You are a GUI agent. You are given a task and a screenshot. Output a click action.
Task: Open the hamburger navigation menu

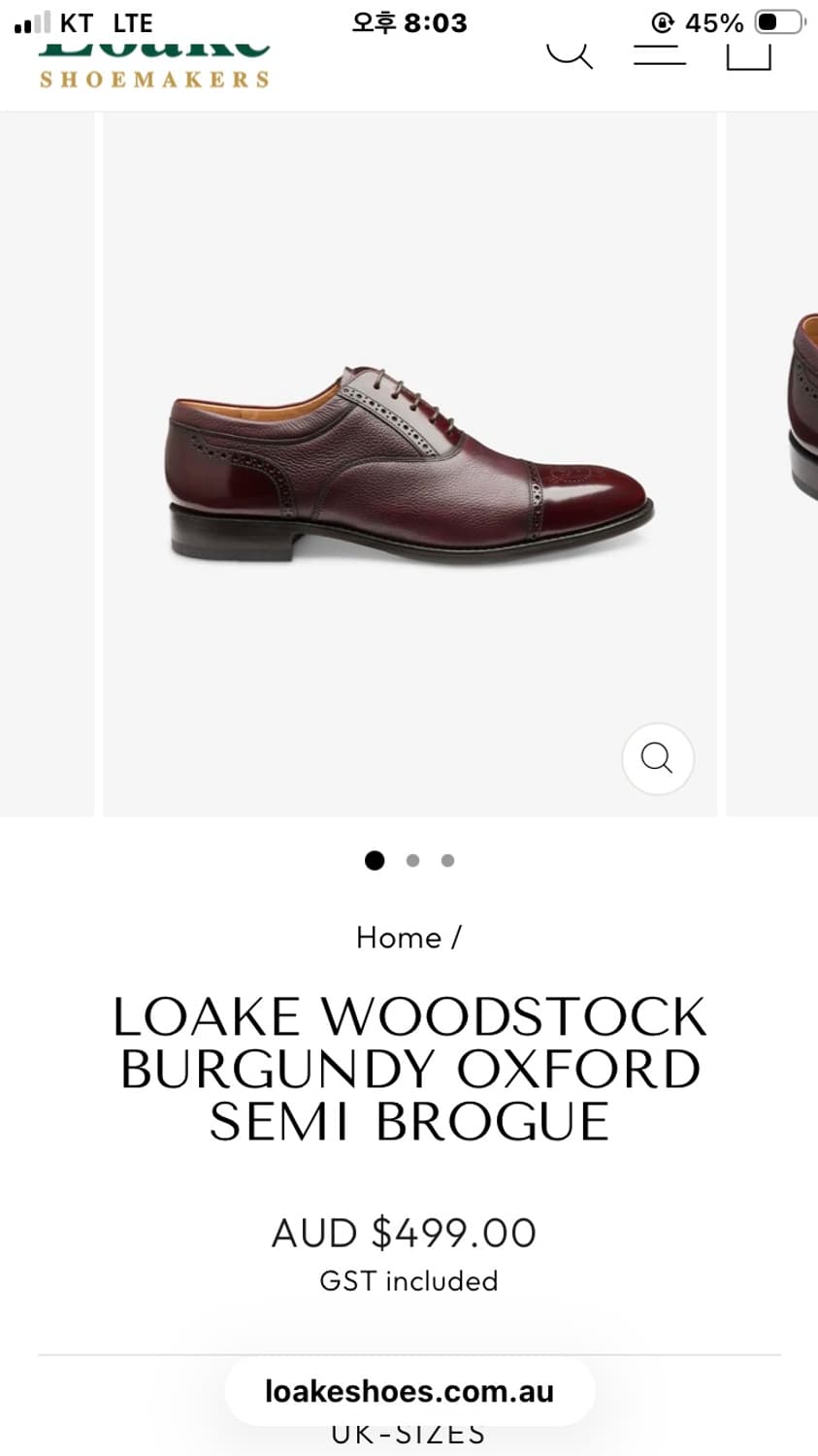pos(660,54)
